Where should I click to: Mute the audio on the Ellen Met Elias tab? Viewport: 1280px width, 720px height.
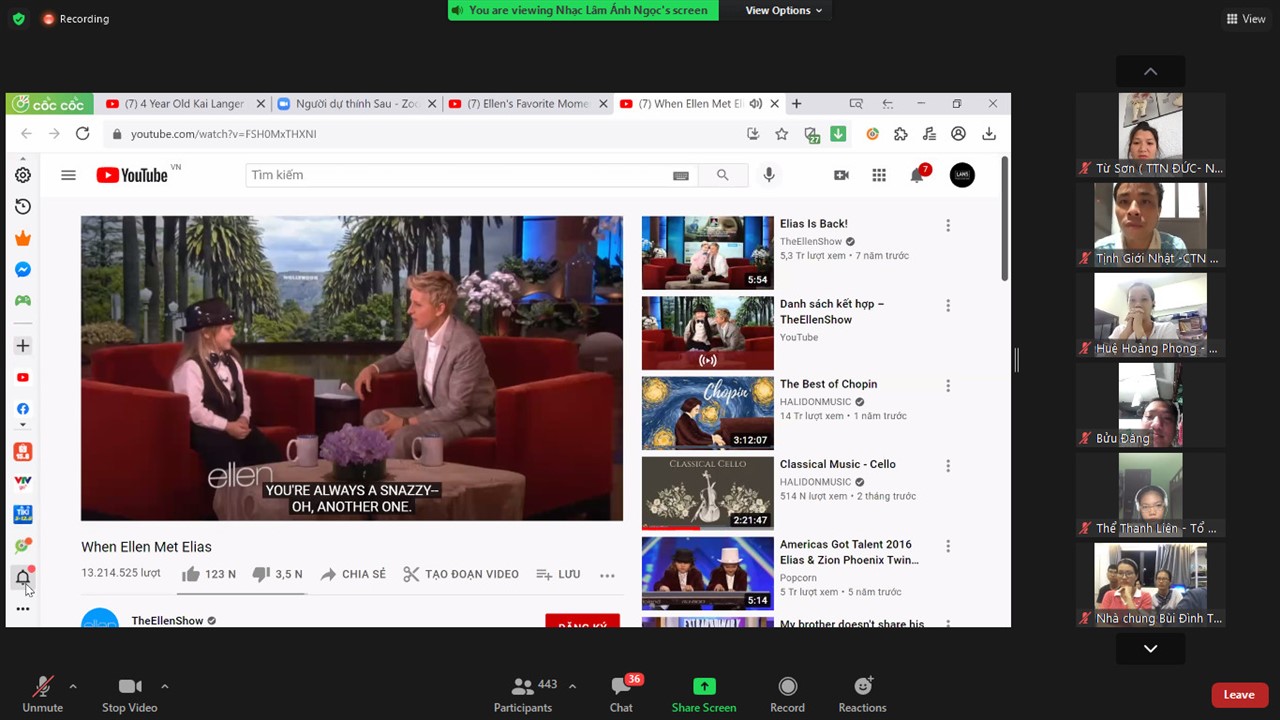point(756,104)
